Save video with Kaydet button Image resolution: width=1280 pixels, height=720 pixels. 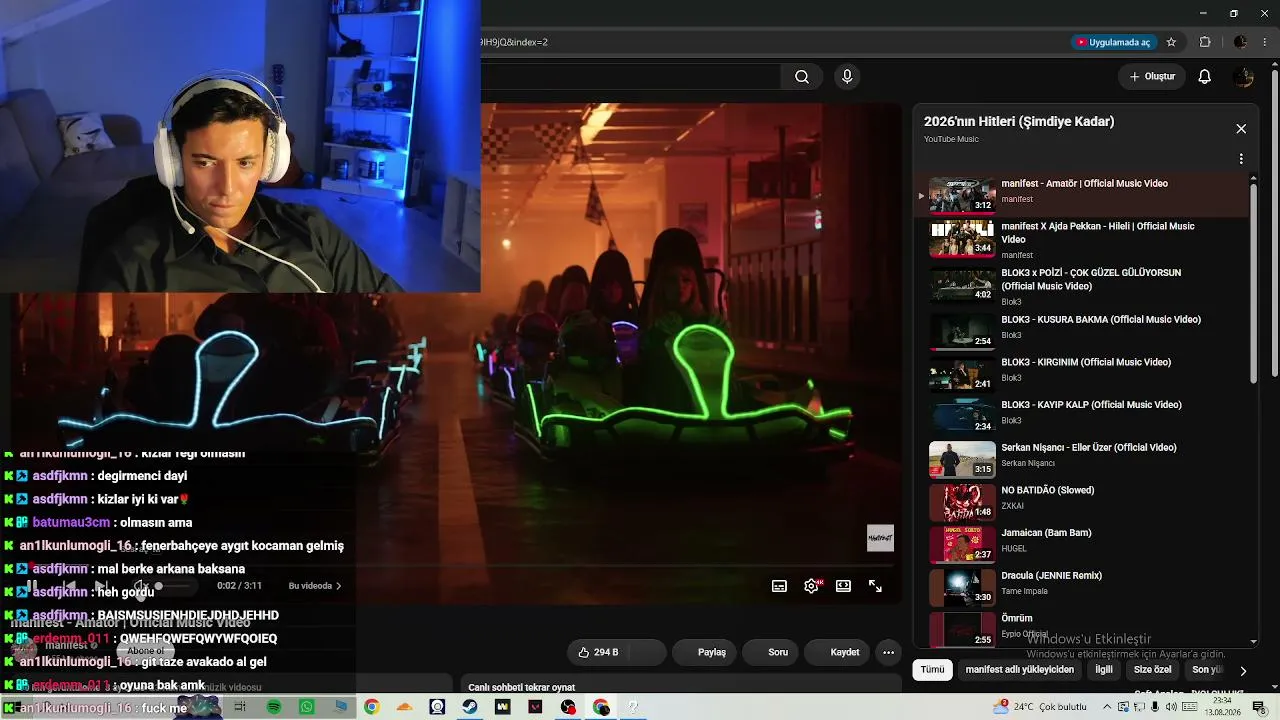tap(838, 652)
